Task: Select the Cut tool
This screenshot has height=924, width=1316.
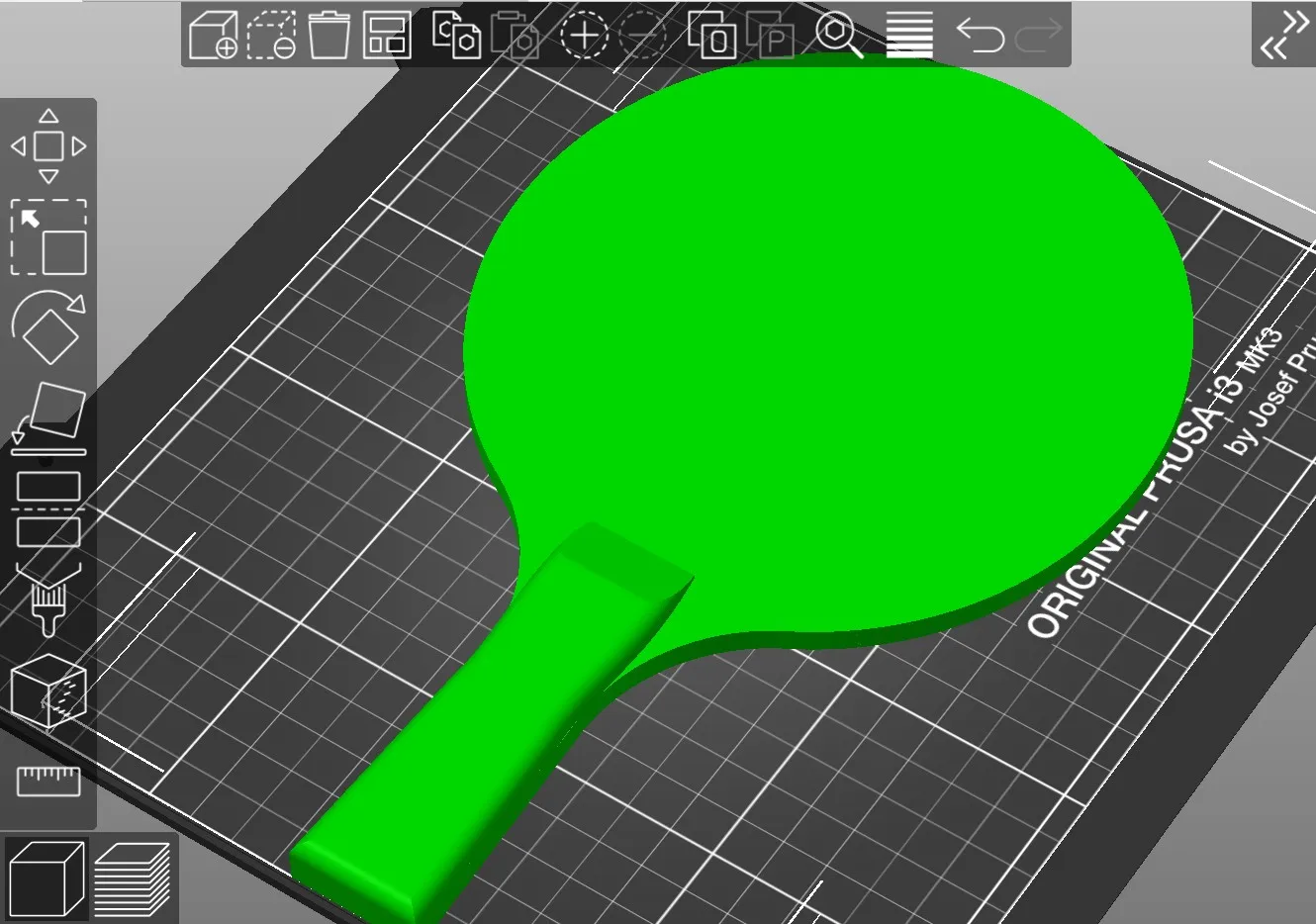Action: click(48, 508)
